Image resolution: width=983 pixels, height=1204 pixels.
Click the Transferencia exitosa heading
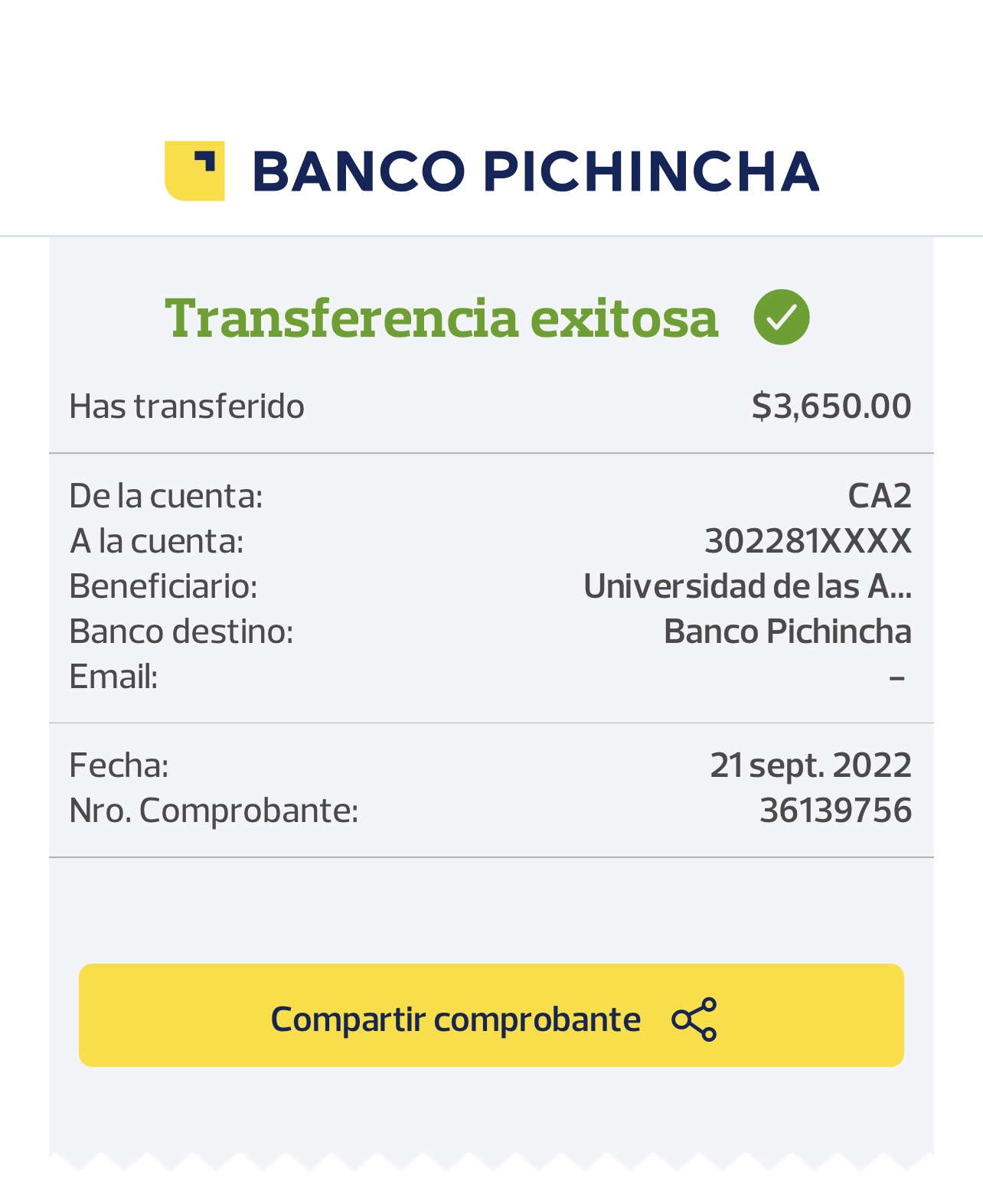tap(442, 318)
